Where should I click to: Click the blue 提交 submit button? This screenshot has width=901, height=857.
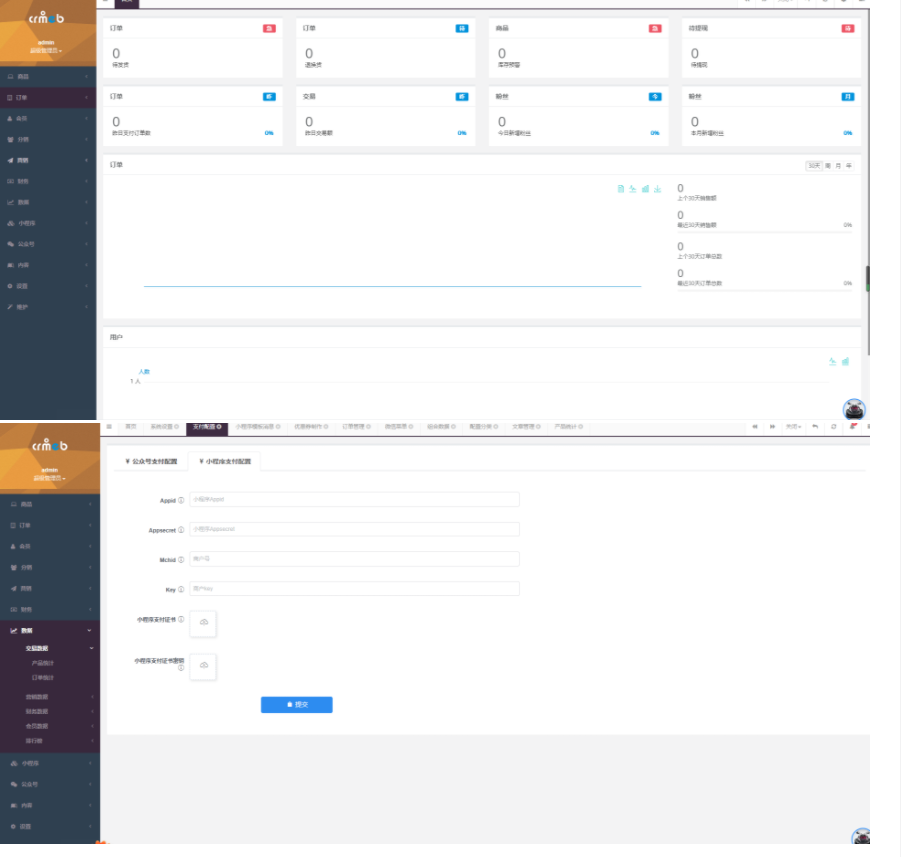click(297, 705)
